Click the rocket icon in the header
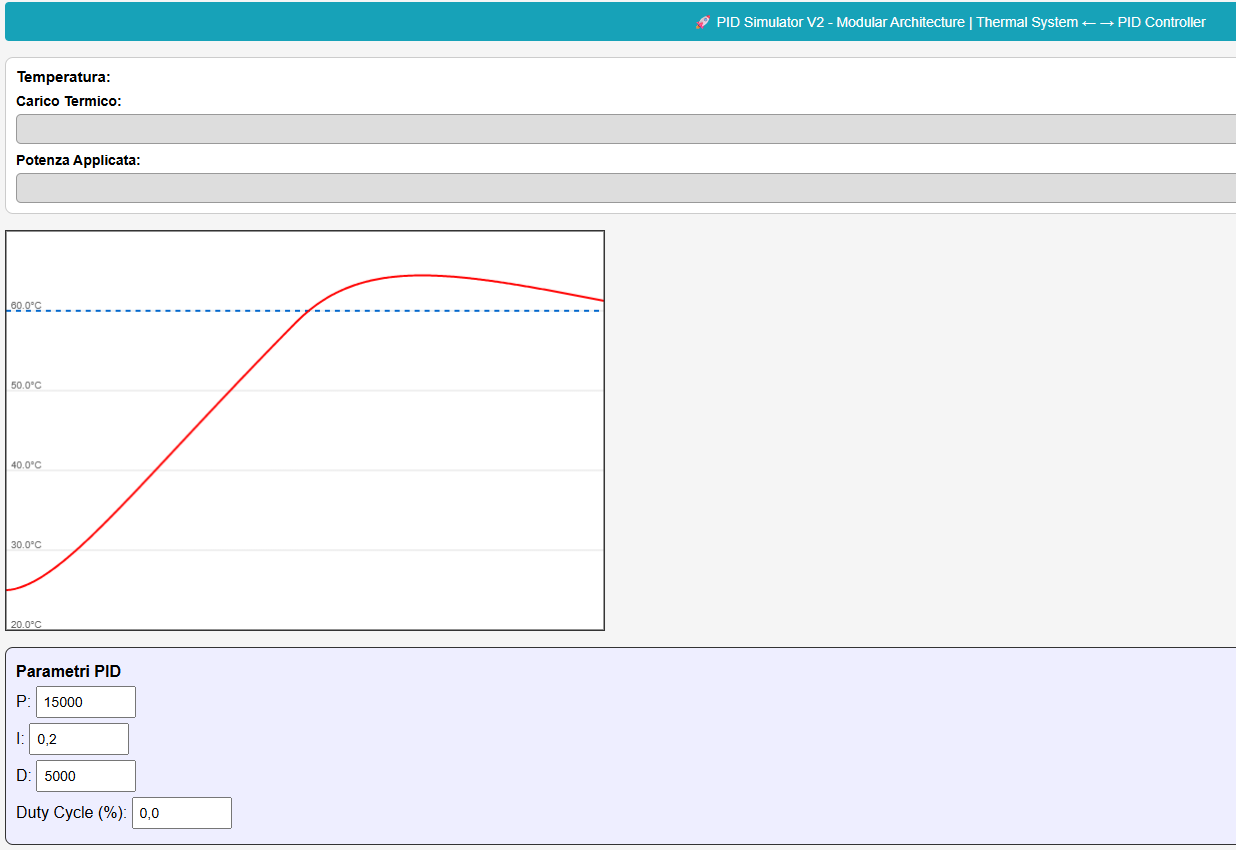This screenshot has width=1236, height=850. click(x=703, y=21)
